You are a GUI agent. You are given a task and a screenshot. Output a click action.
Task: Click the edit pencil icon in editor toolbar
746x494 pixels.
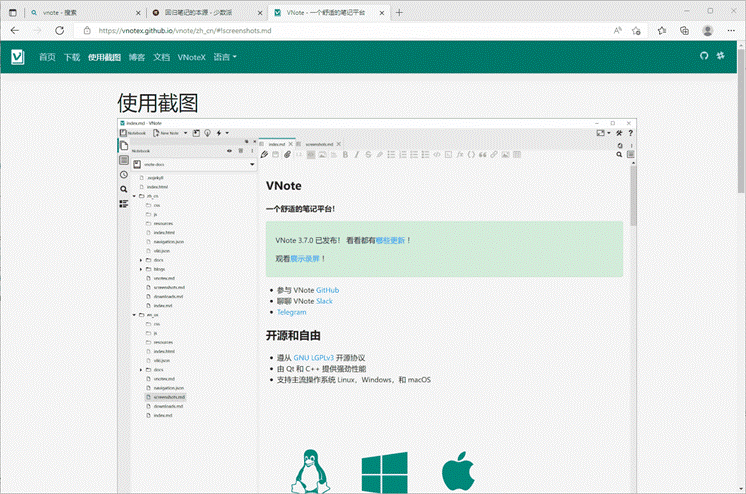pyautogui.click(x=265, y=154)
